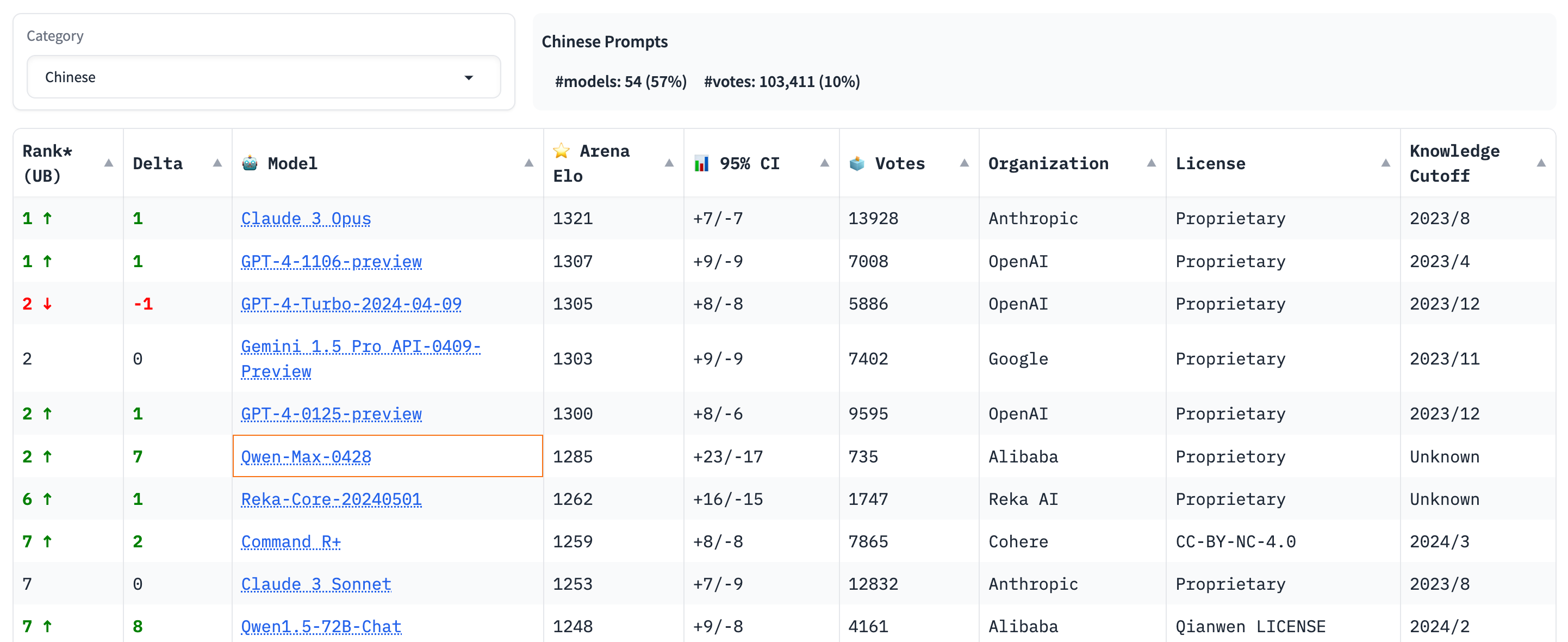Sort by License column arrow

click(x=1386, y=163)
